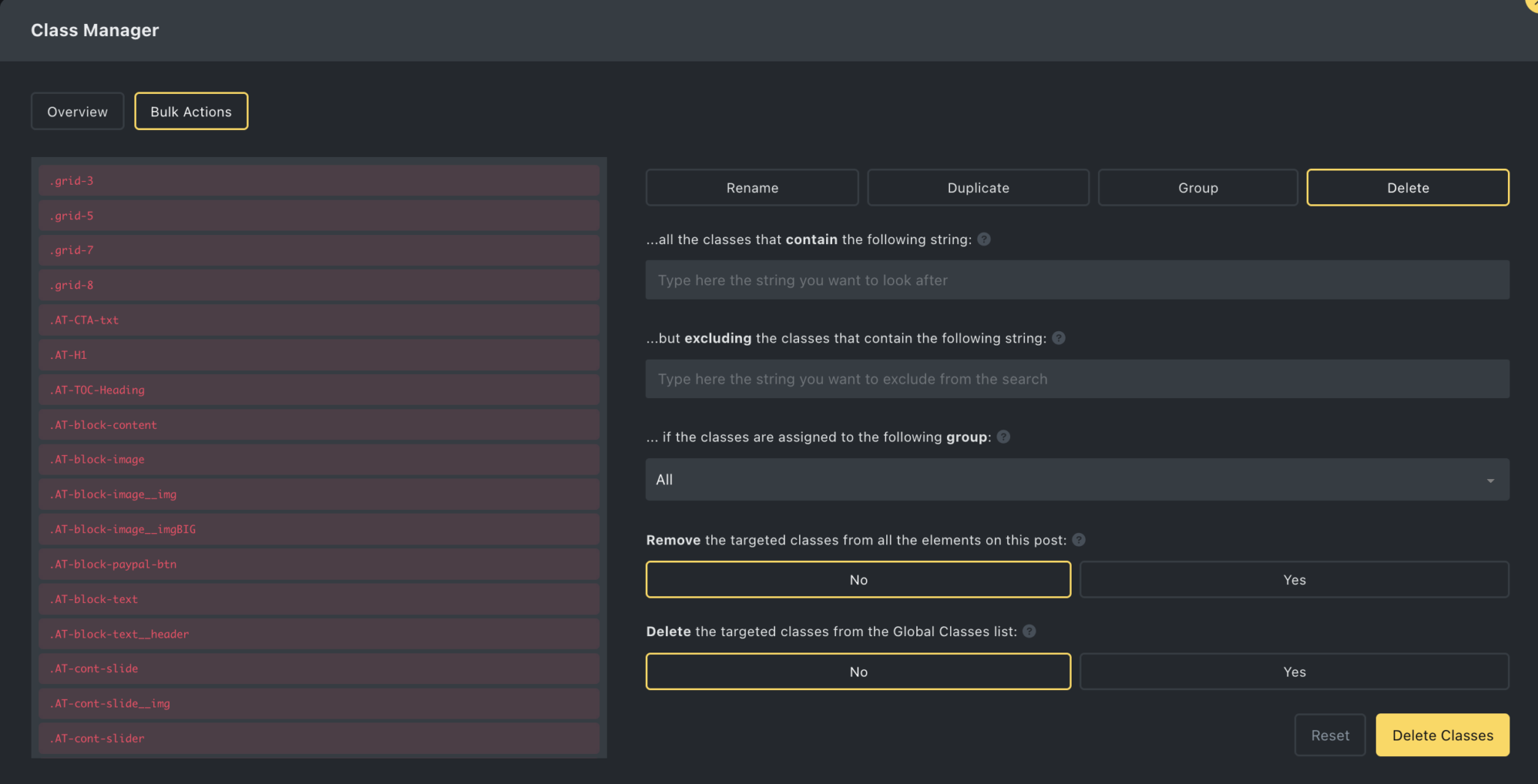
Task: Click the Delete Classes button
Action: 1443,735
